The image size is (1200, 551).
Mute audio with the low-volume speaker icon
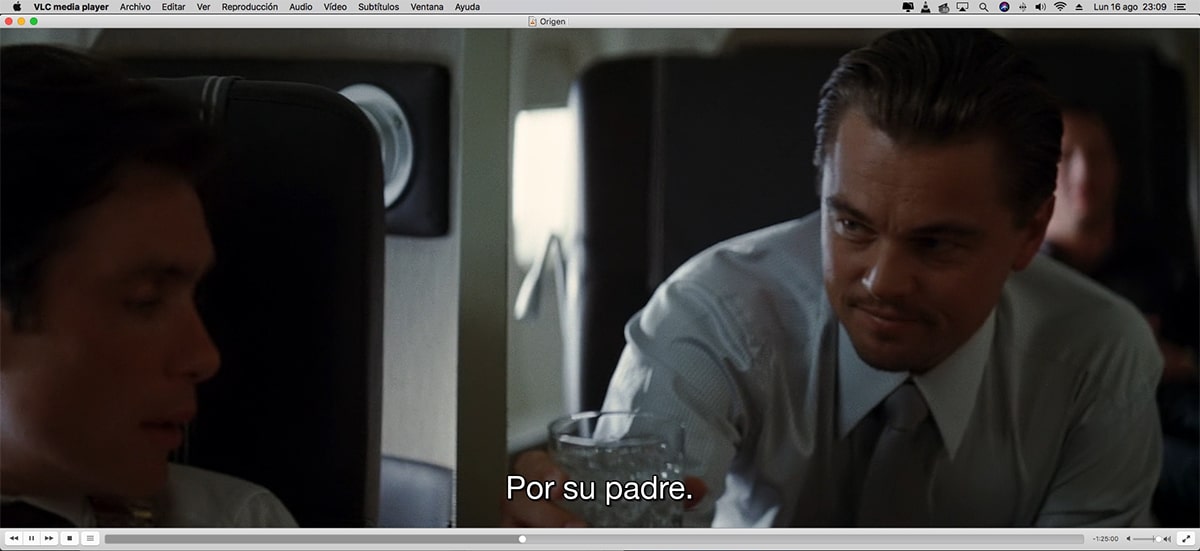pyautogui.click(x=1128, y=539)
